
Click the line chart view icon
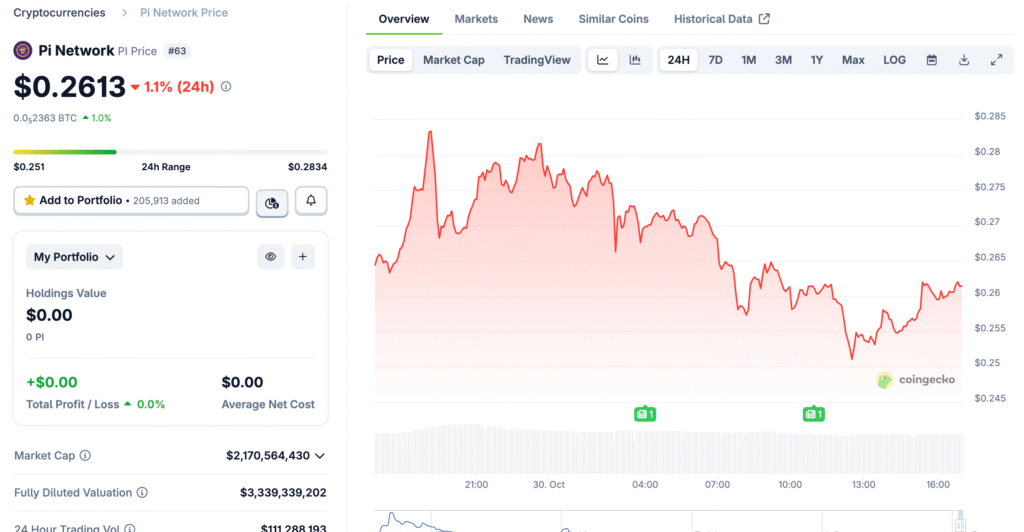click(x=602, y=60)
